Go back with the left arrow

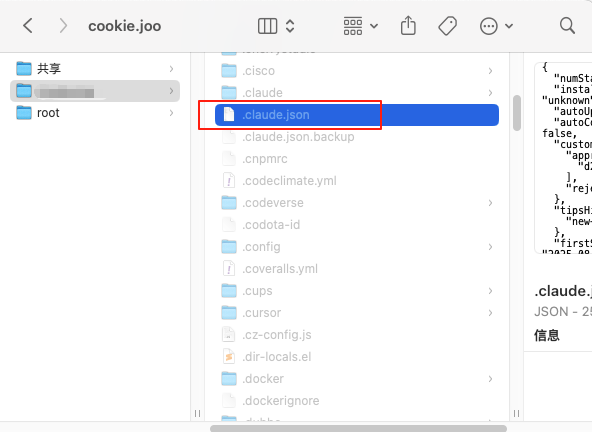tap(28, 26)
